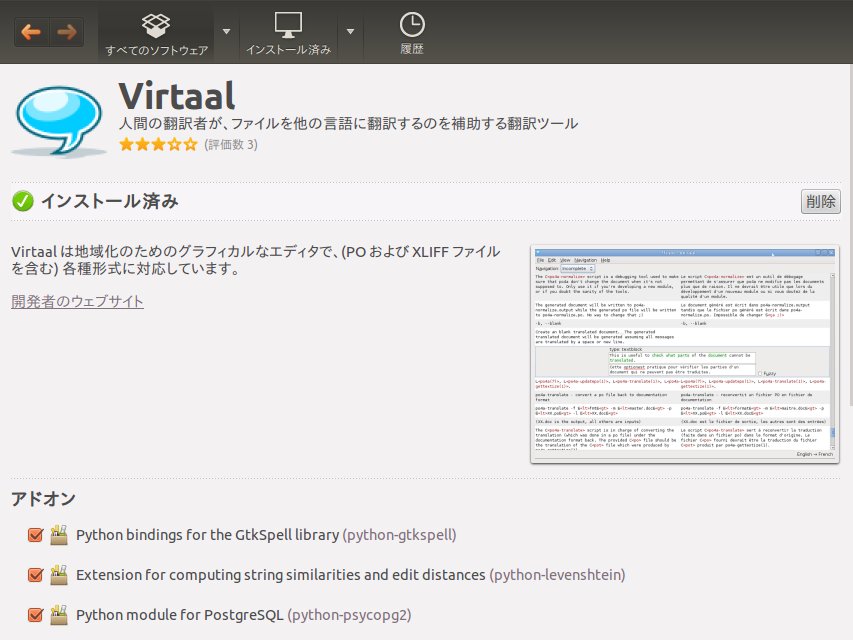Click the アドオン section heading
Image resolution: width=853 pixels, height=640 pixels.
pyautogui.click(x=43, y=499)
